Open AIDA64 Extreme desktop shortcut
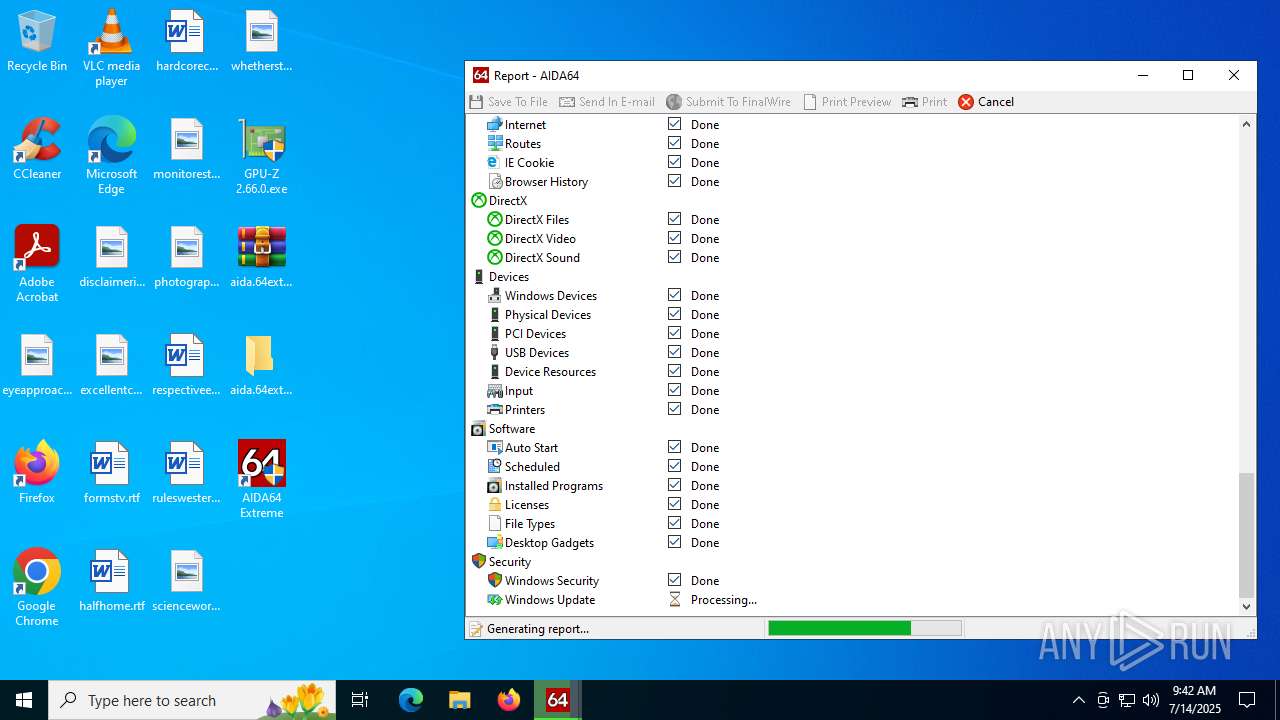The image size is (1280, 720). (262, 480)
